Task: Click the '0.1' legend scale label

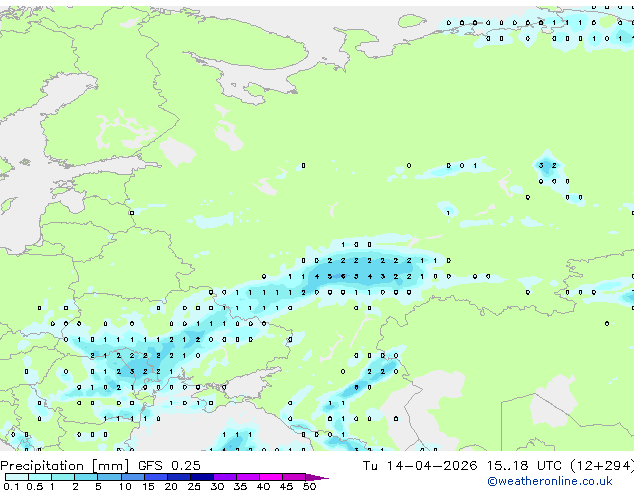Action: point(11,486)
